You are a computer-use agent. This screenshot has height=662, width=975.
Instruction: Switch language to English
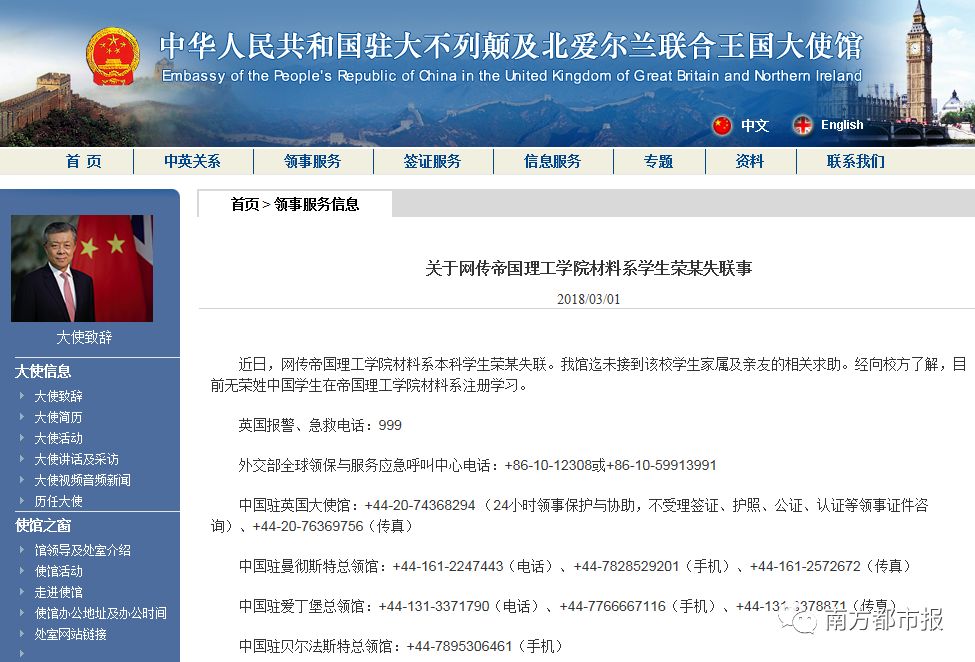pos(842,125)
